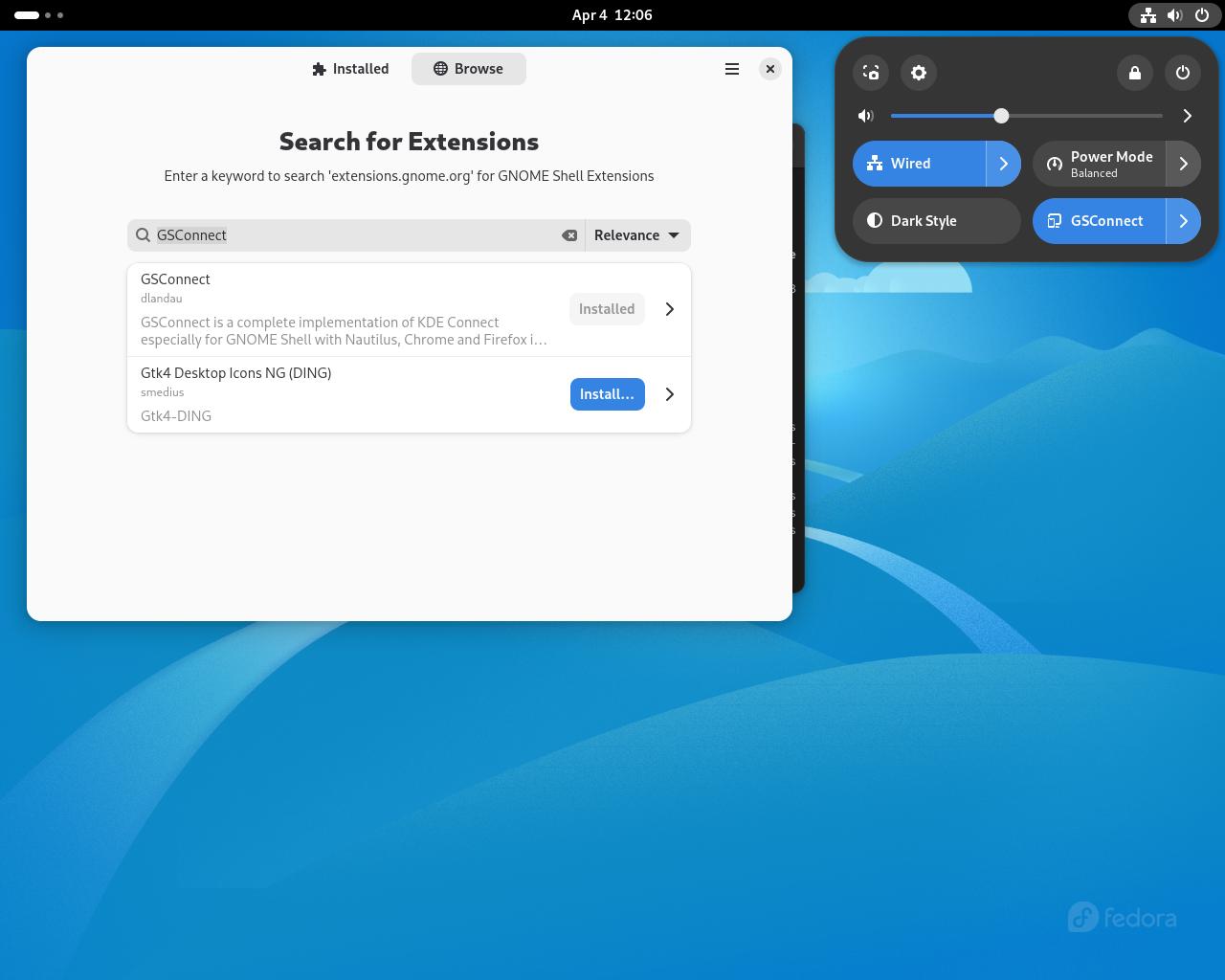Open the Relevance sort dropdown
Screen dimensions: 1225x980
point(637,235)
